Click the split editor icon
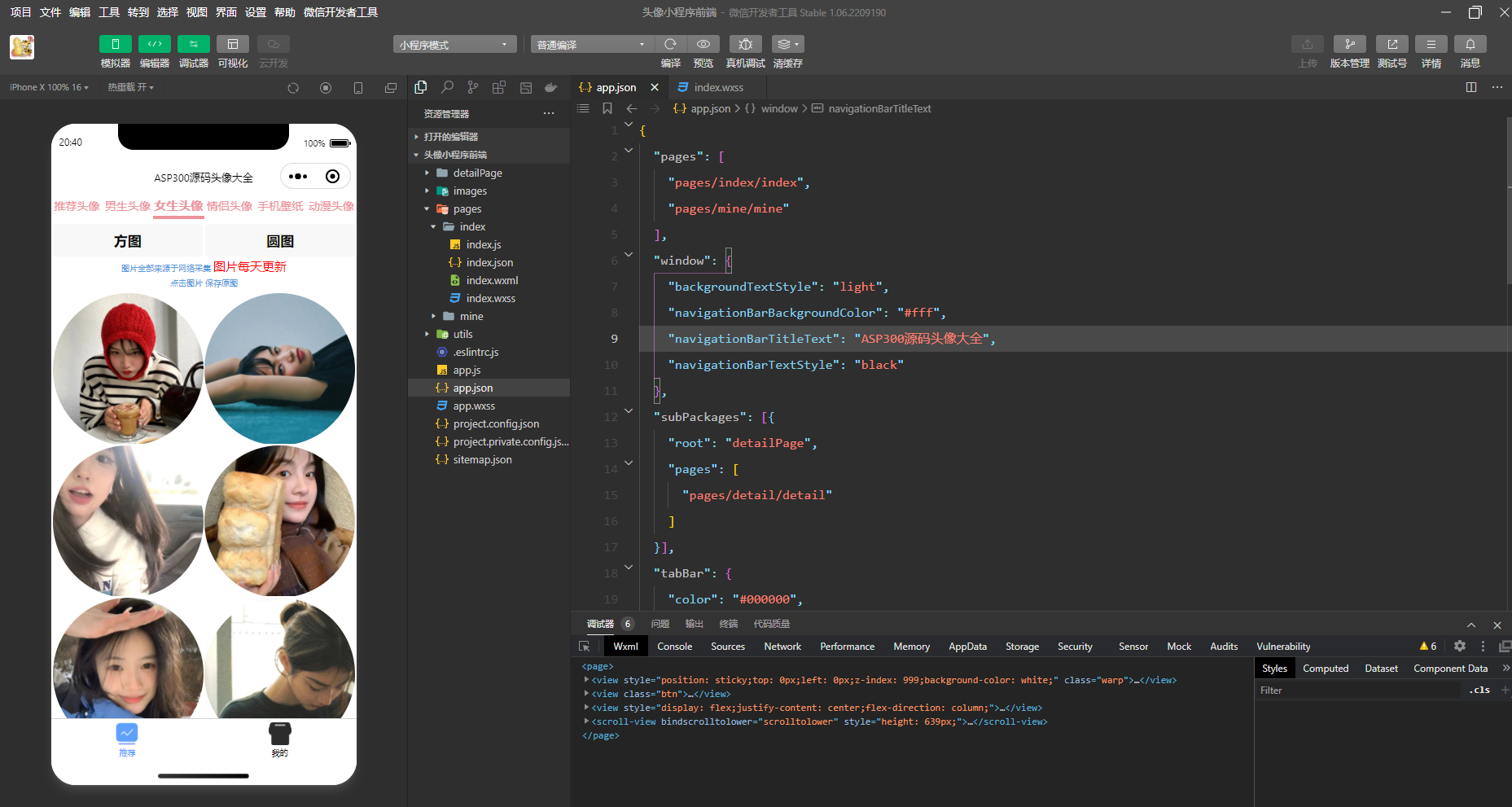 coord(1470,87)
